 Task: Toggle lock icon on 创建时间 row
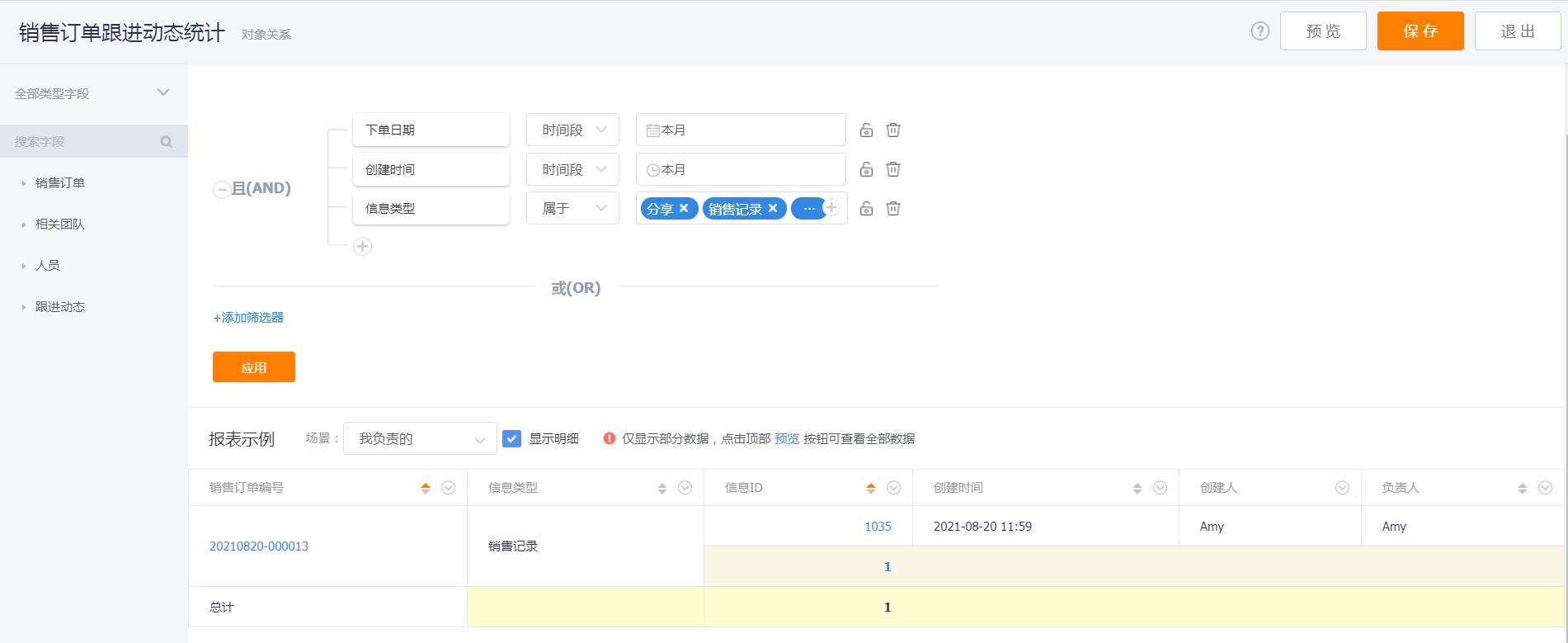(866, 169)
